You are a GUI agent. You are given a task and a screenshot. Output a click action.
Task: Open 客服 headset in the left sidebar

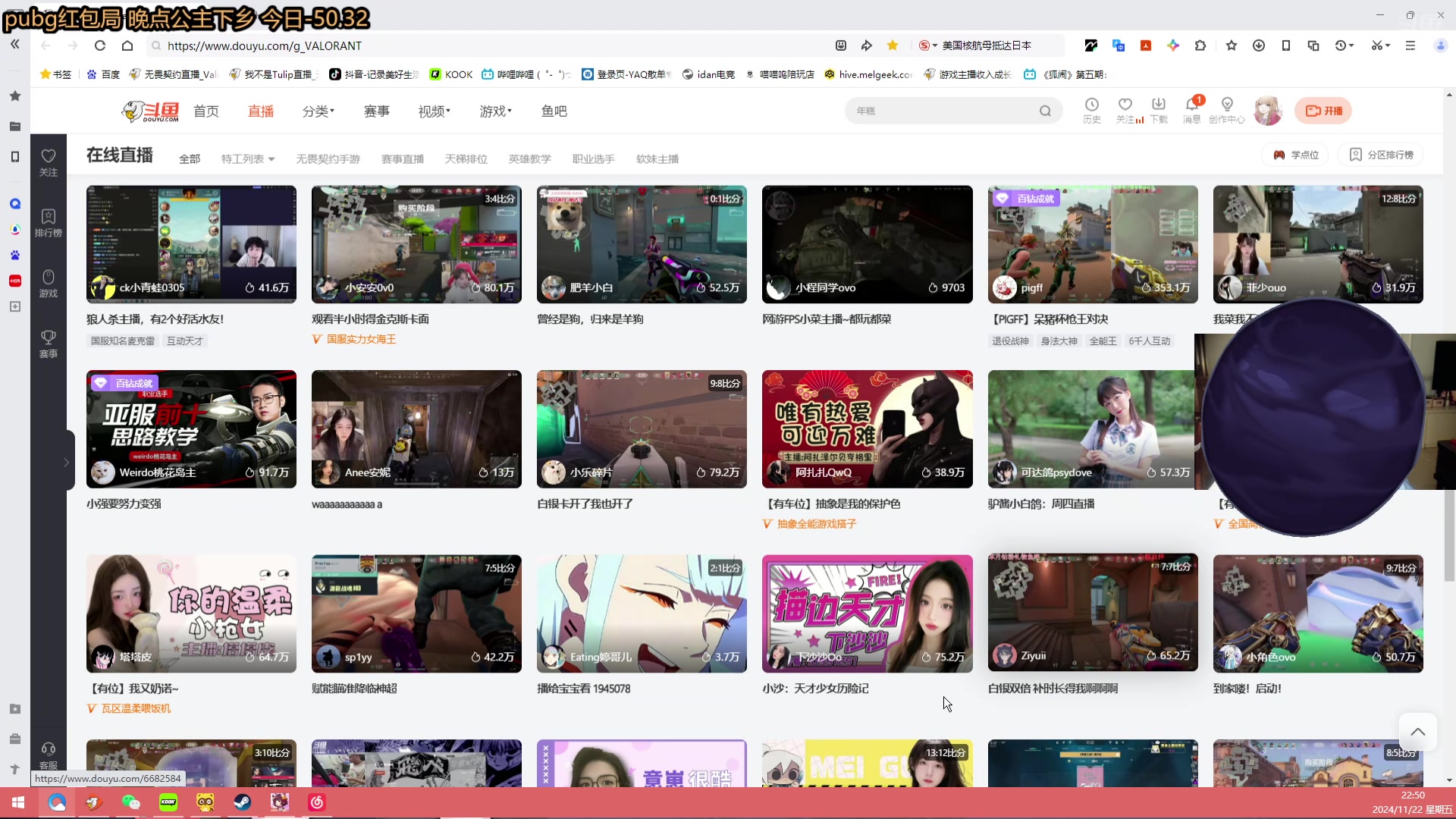click(x=49, y=755)
